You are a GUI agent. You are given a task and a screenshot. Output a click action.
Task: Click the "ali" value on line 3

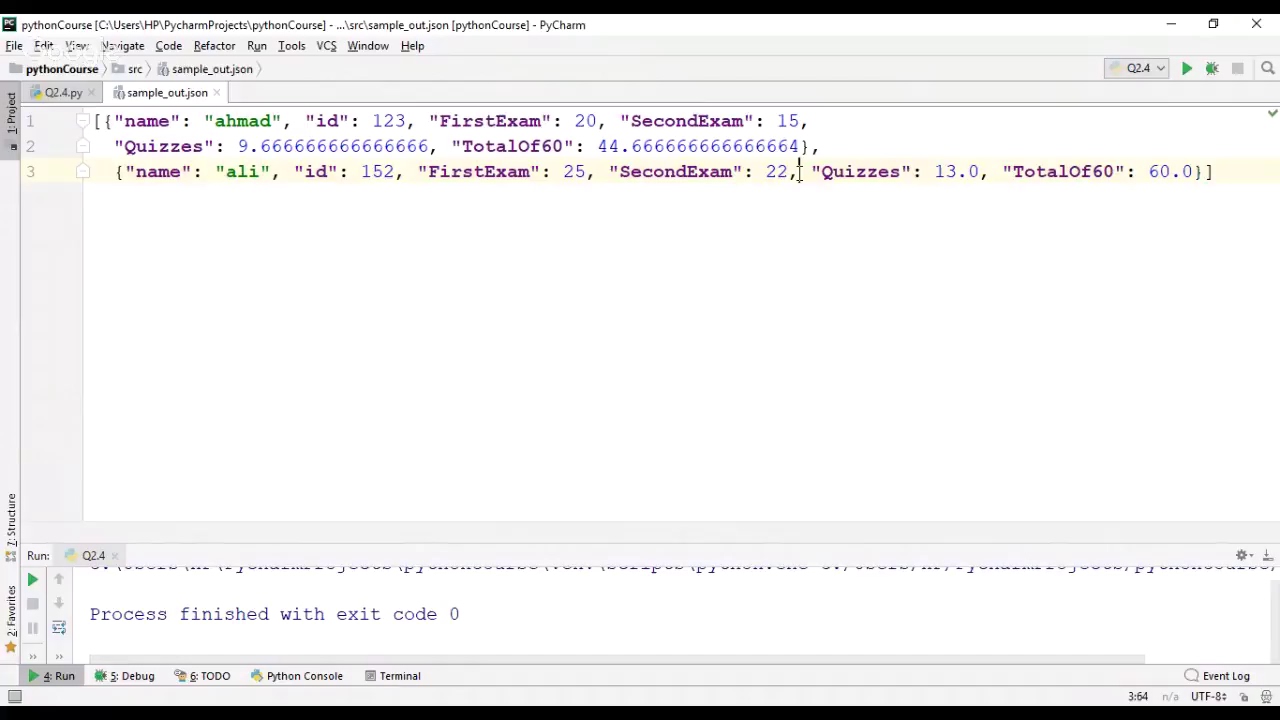[x=243, y=172]
